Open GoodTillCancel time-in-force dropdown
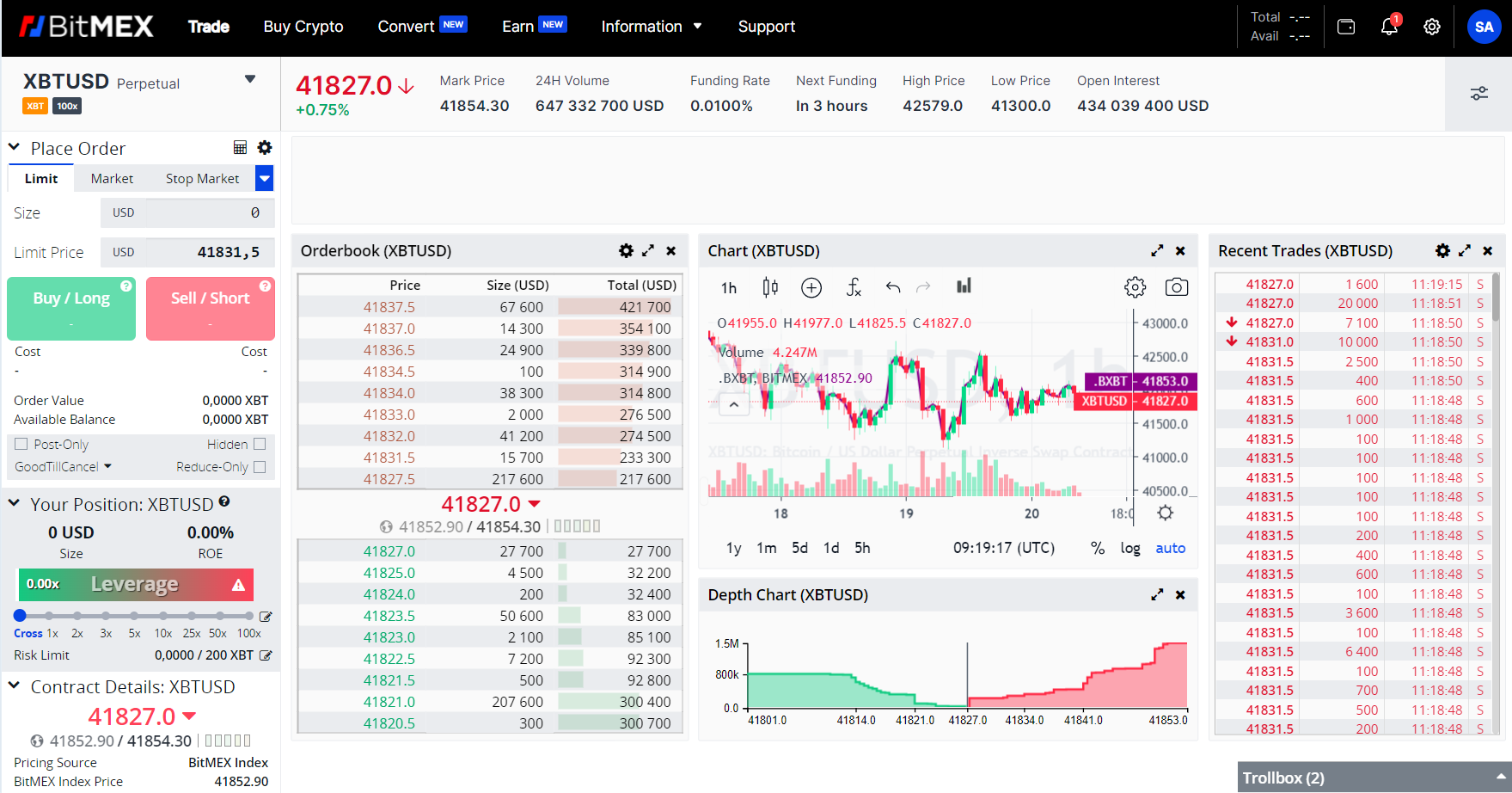Image resolution: width=1512 pixels, height=793 pixels. [63, 466]
